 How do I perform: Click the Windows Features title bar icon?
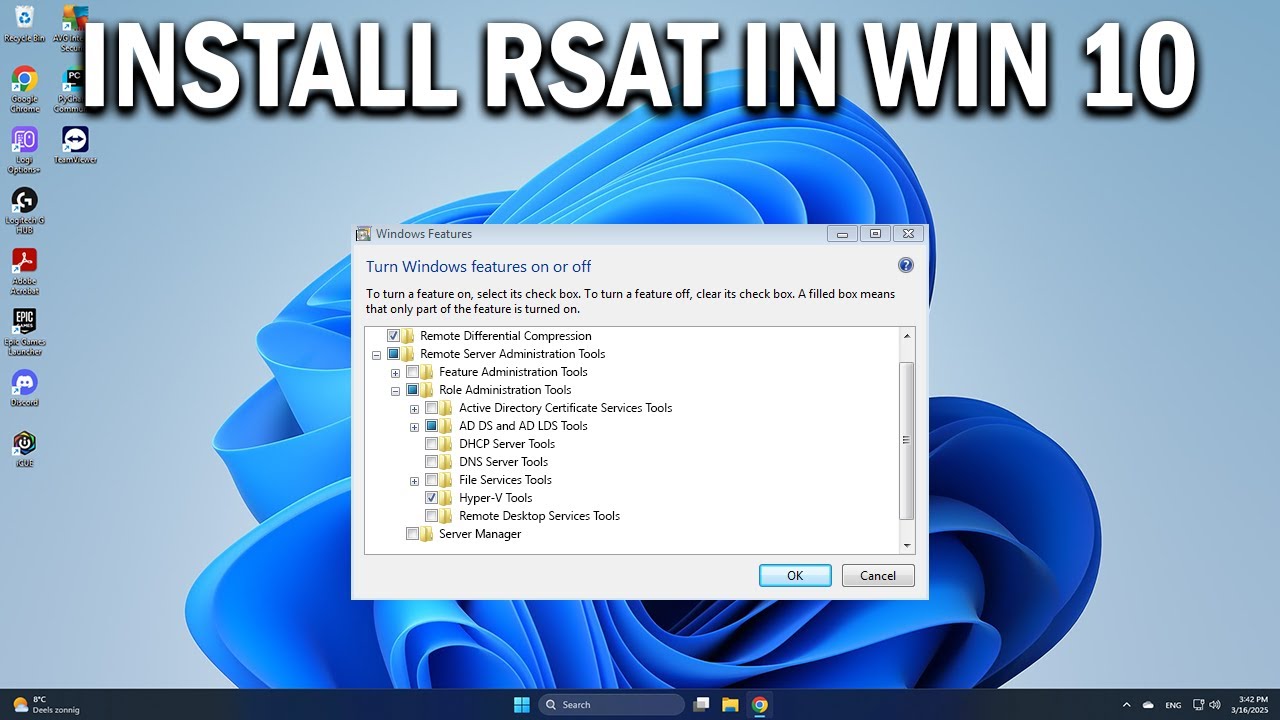pos(364,234)
